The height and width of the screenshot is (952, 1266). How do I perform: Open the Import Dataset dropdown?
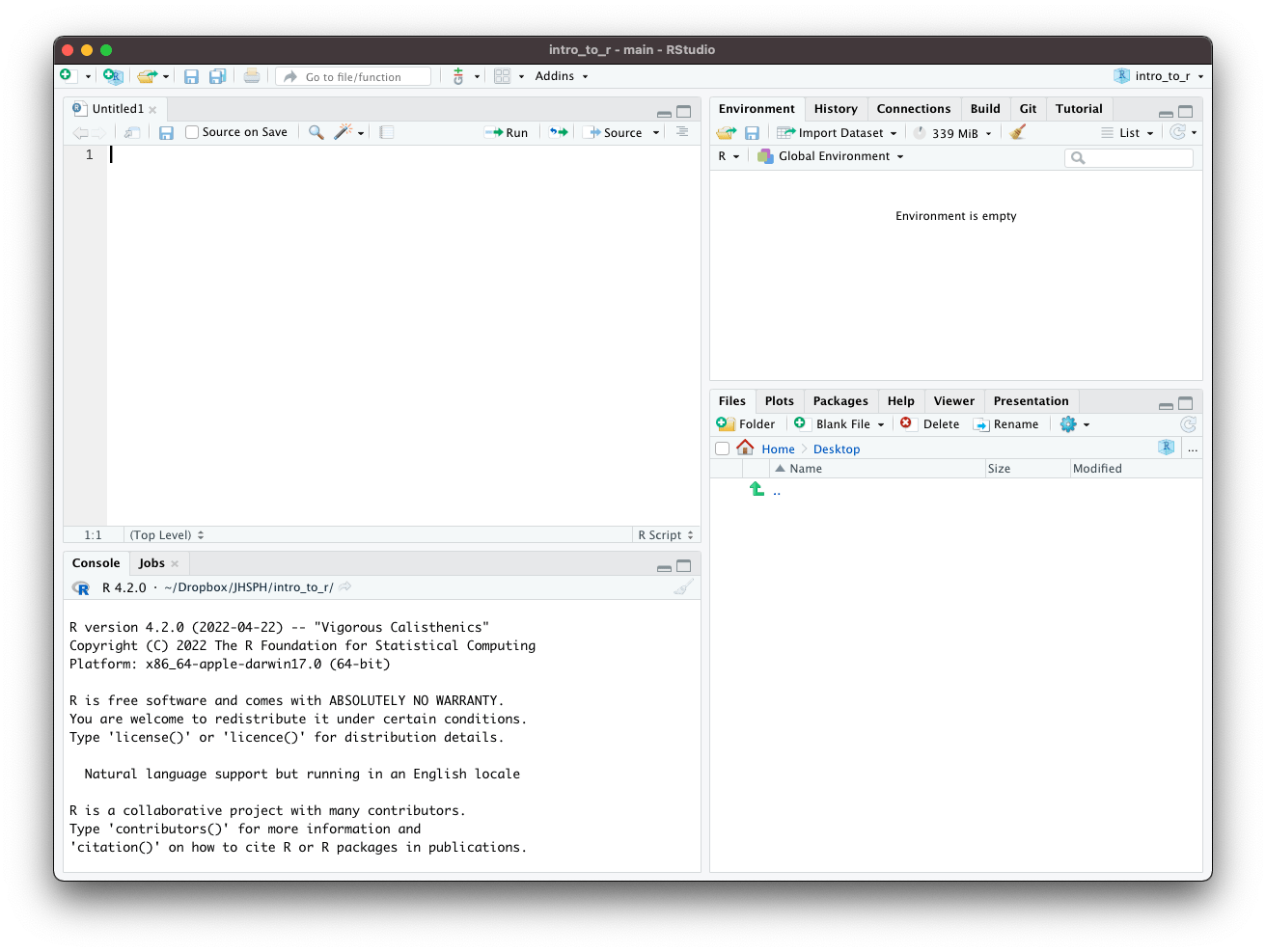[x=836, y=132]
